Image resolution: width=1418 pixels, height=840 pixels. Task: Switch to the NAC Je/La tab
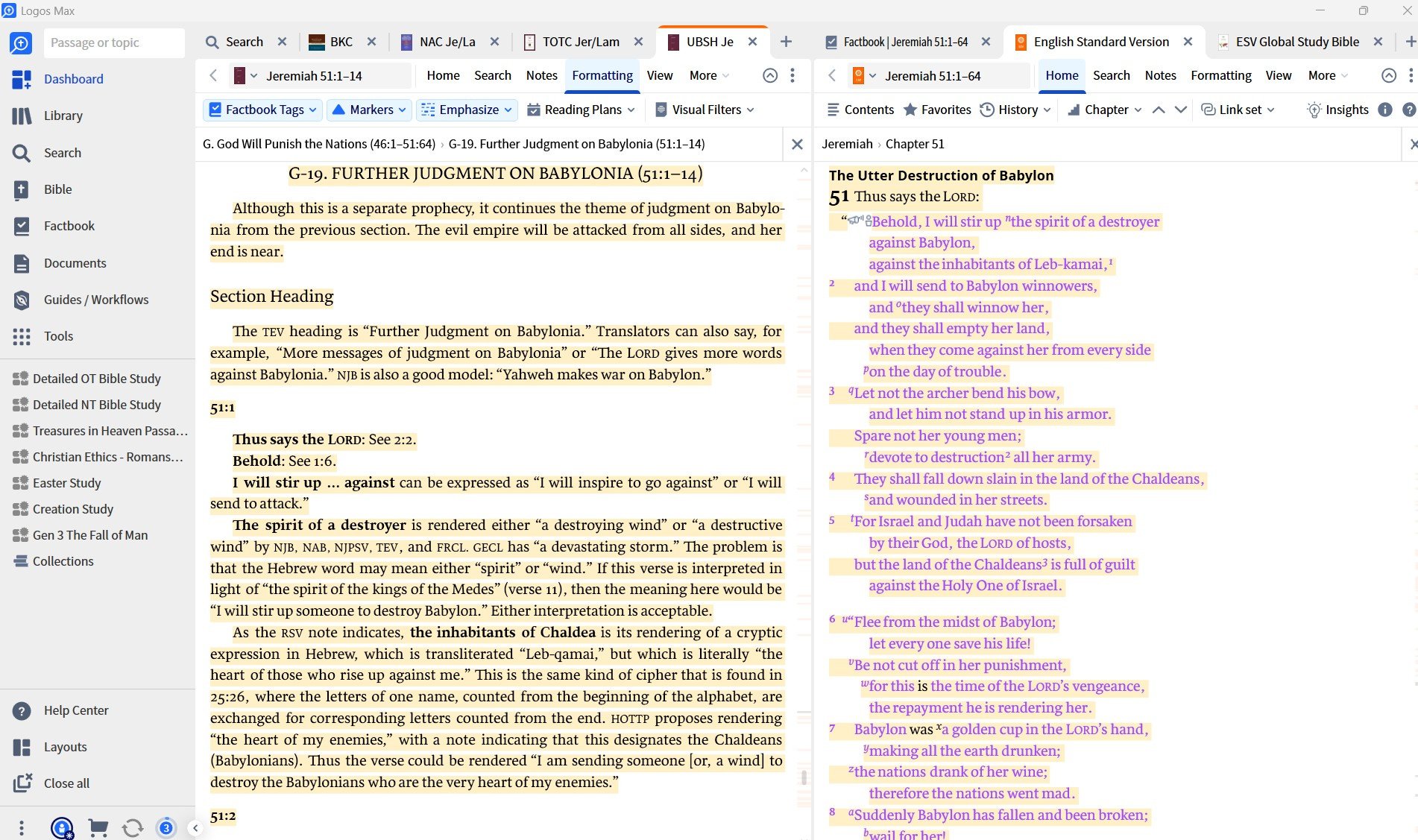tap(439, 42)
